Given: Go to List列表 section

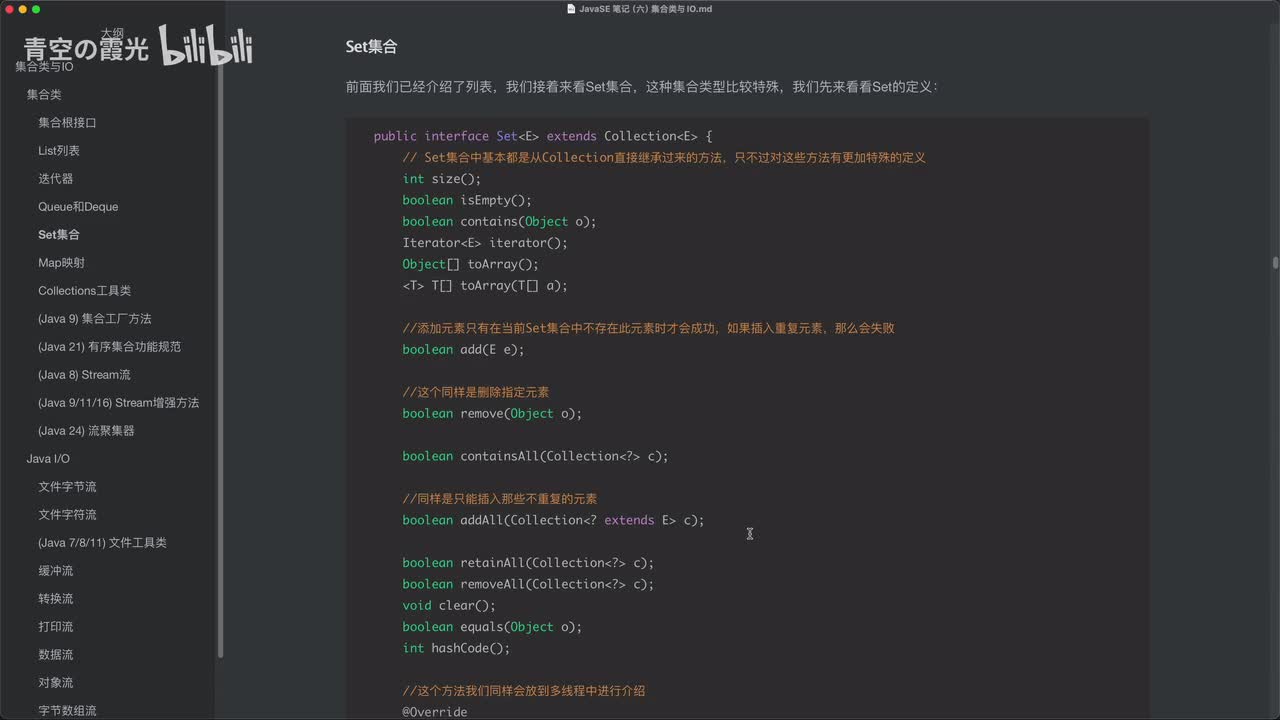Looking at the screenshot, I should click(59, 150).
